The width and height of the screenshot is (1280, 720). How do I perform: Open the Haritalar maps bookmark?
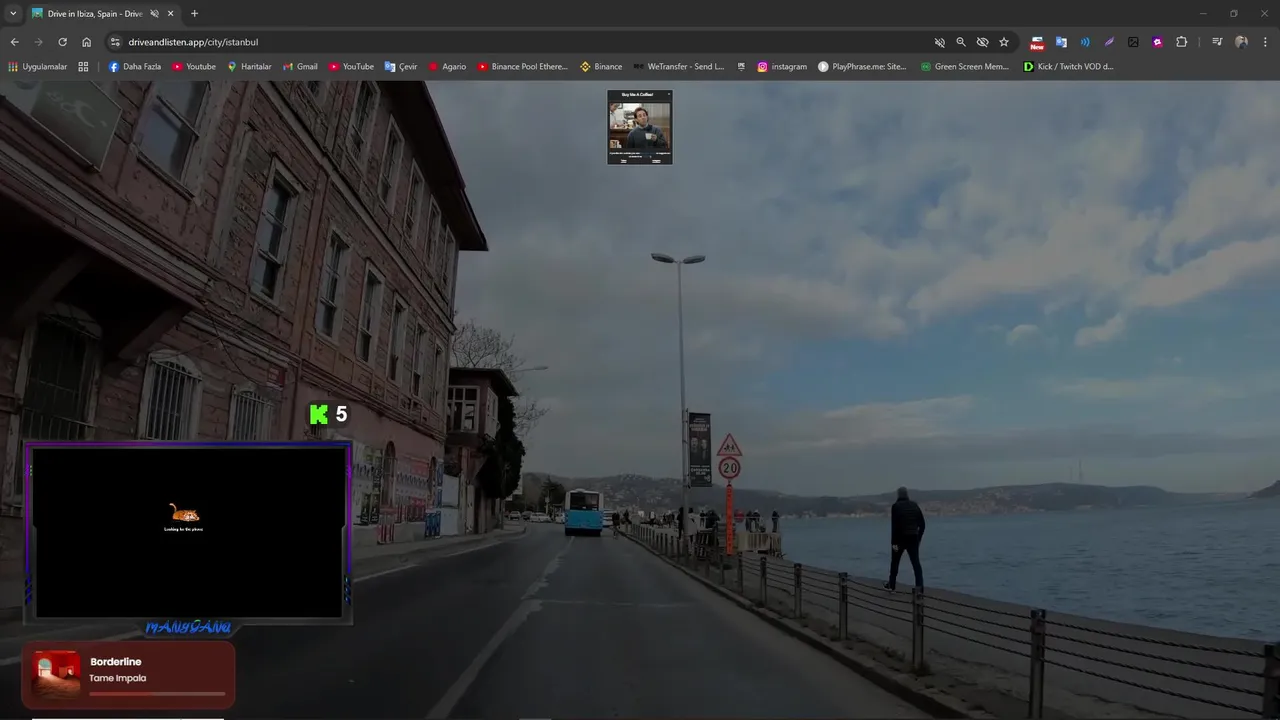point(249,67)
